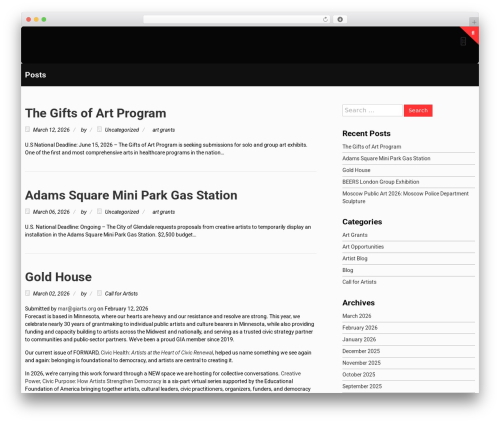The image size is (500, 423).
Task: Click the Posts page heading
Action: [x=35, y=75]
